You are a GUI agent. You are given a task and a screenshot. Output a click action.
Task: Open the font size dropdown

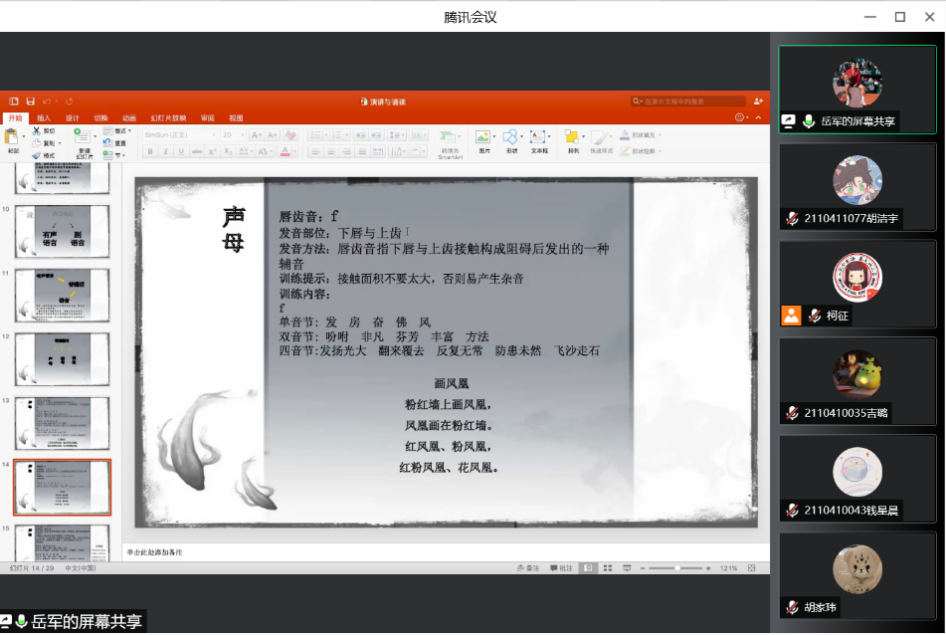click(232, 134)
